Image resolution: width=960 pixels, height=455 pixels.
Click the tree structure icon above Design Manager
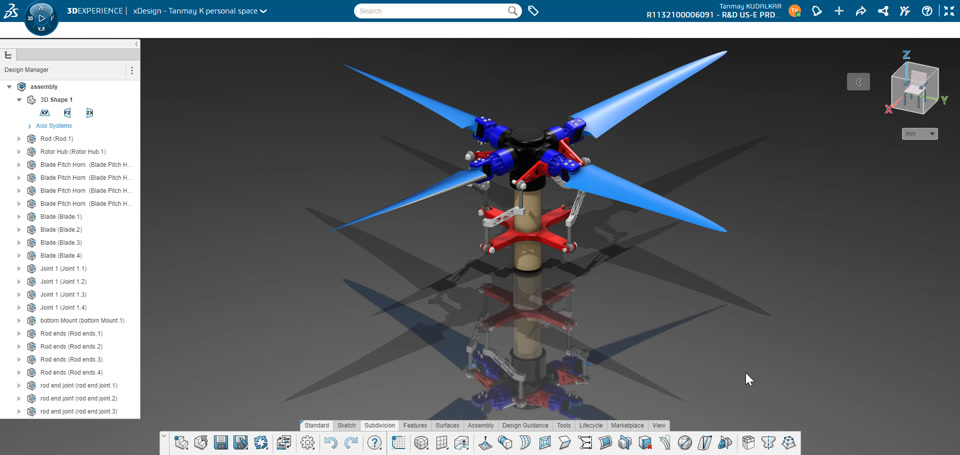pyautogui.click(x=8, y=55)
